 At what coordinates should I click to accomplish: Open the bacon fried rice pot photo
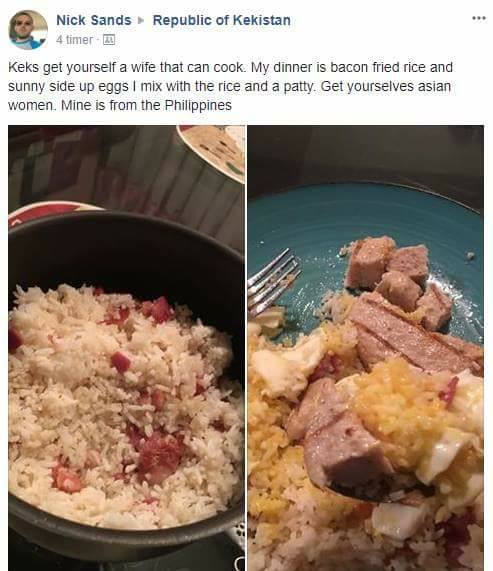pos(127,348)
